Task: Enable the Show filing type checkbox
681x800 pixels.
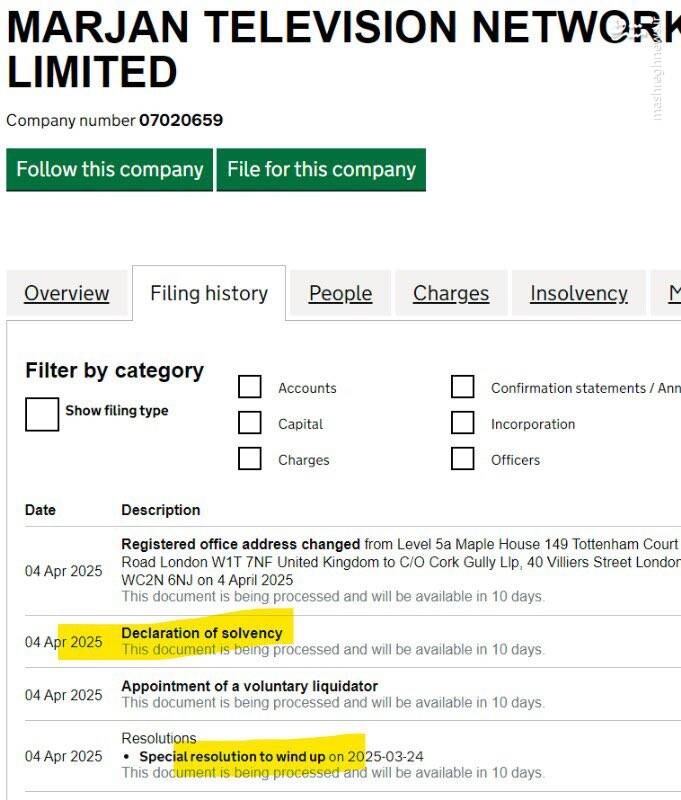Action: (x=42, y=413)
